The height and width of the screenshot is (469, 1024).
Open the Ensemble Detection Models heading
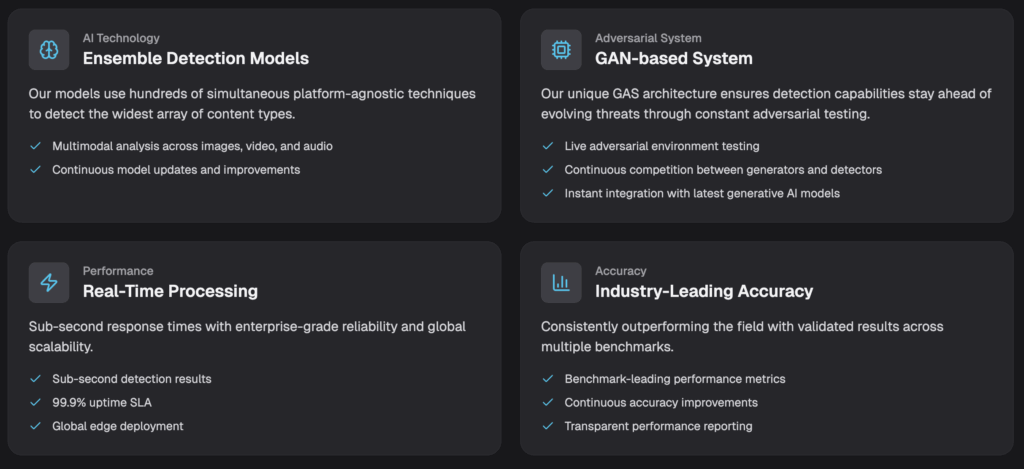tap(195, 58)
